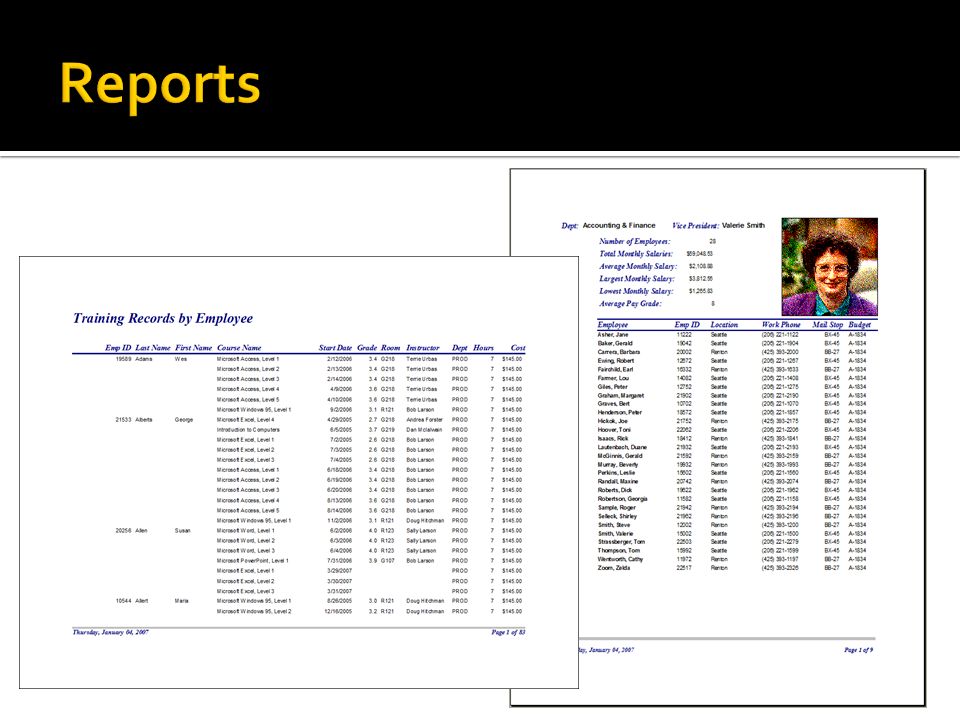Viewport: 960px width, 720px height.
Task: Click the 'Budget' column header
Action: coord(860,325)
